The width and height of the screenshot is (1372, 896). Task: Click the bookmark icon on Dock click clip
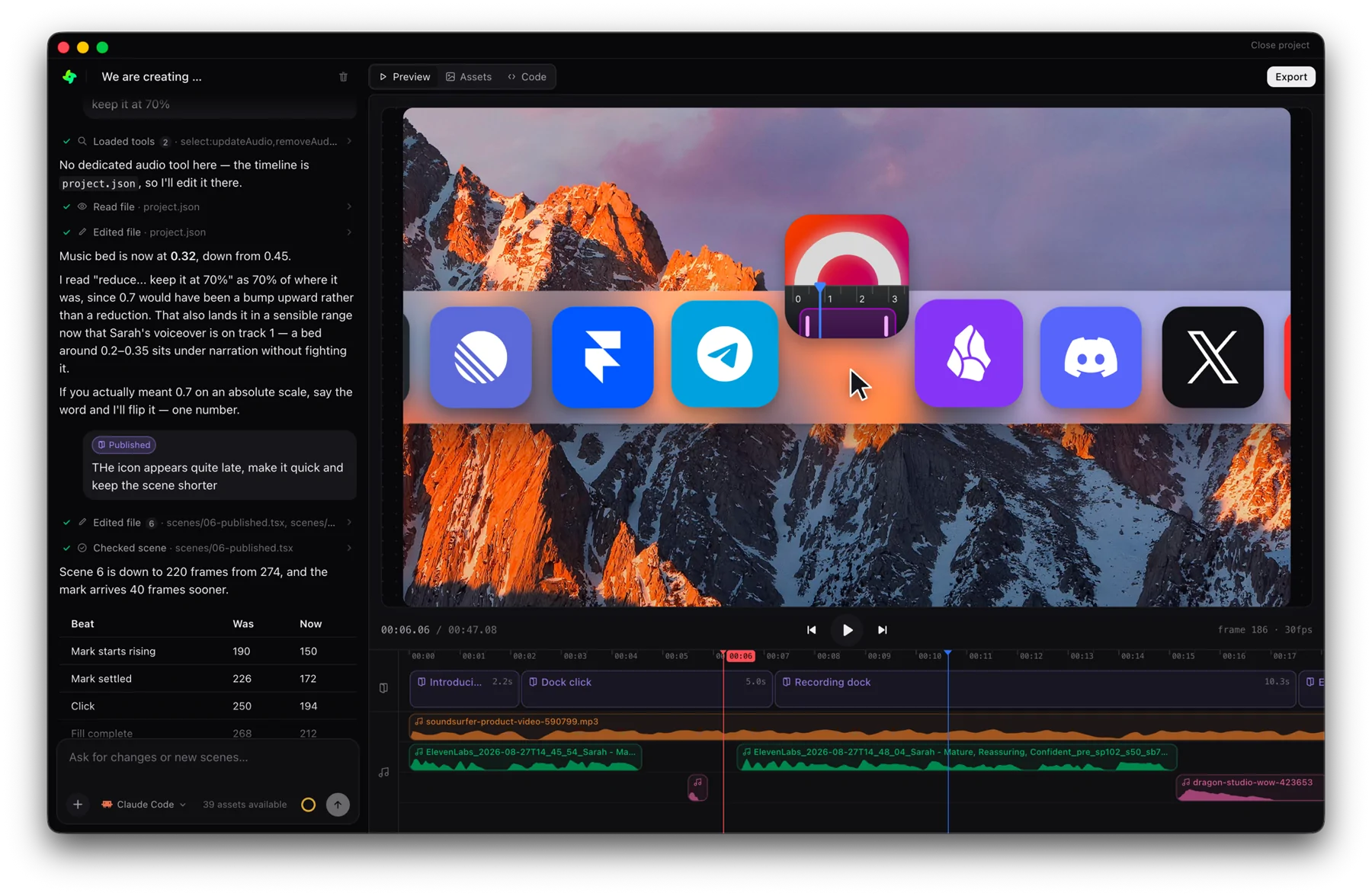click(533, 682)
